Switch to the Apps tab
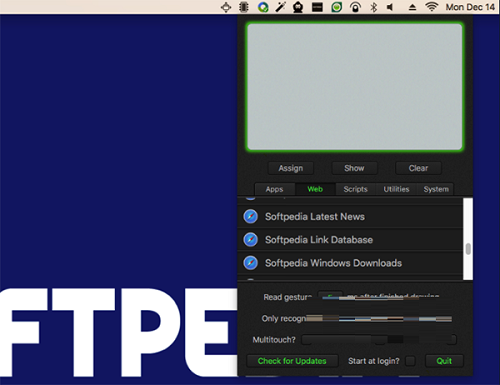This screenshot has width=500, height=385. (x=275, y=189)
